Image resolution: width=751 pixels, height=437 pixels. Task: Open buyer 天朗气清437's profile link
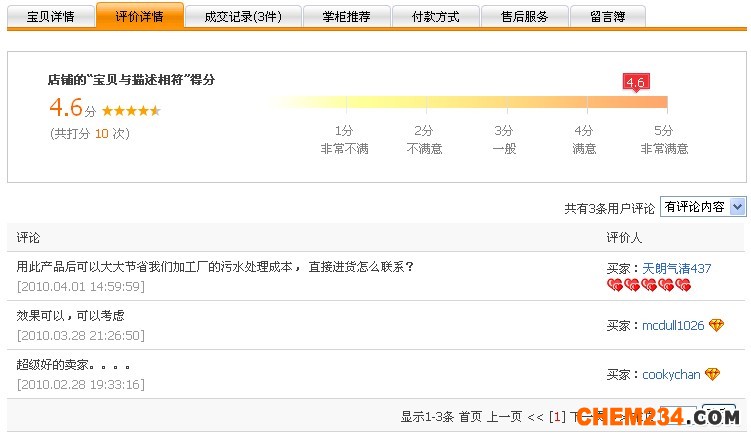[x=676, y=269]
